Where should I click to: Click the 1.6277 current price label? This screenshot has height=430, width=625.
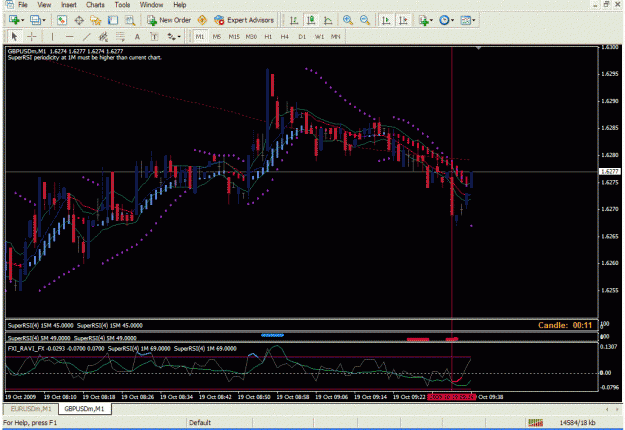tap(610, 172)
